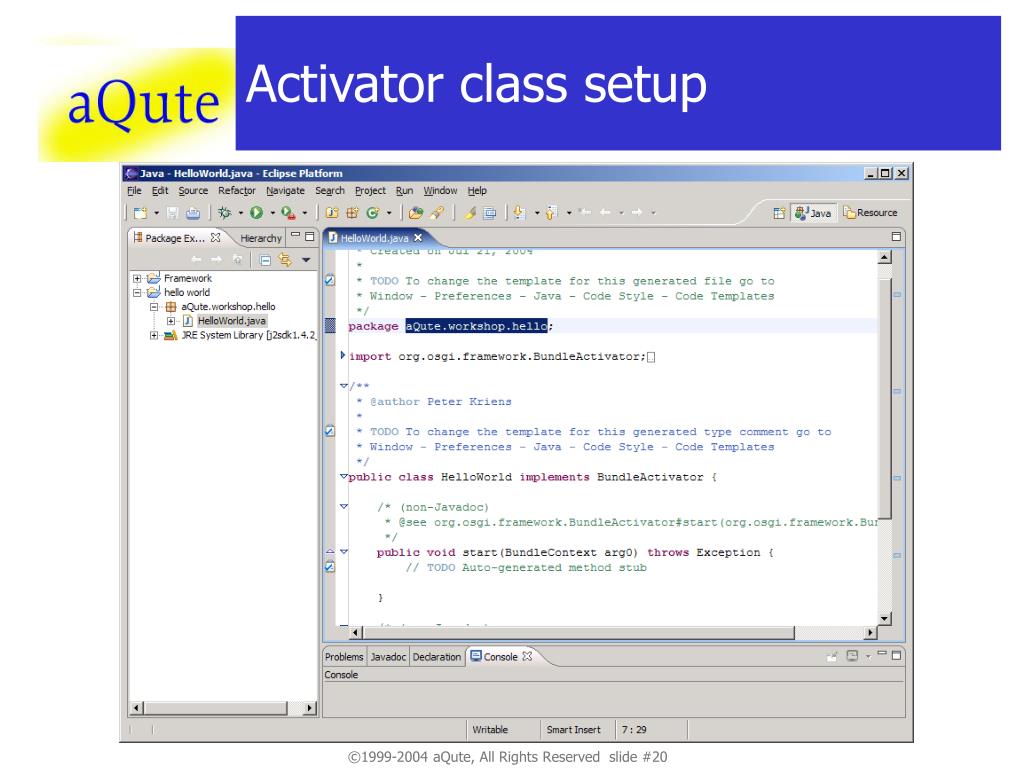Viewport: 1024px width, 768px height.
Task: Switch to the Declaration tab
Action: click(436, 657)
